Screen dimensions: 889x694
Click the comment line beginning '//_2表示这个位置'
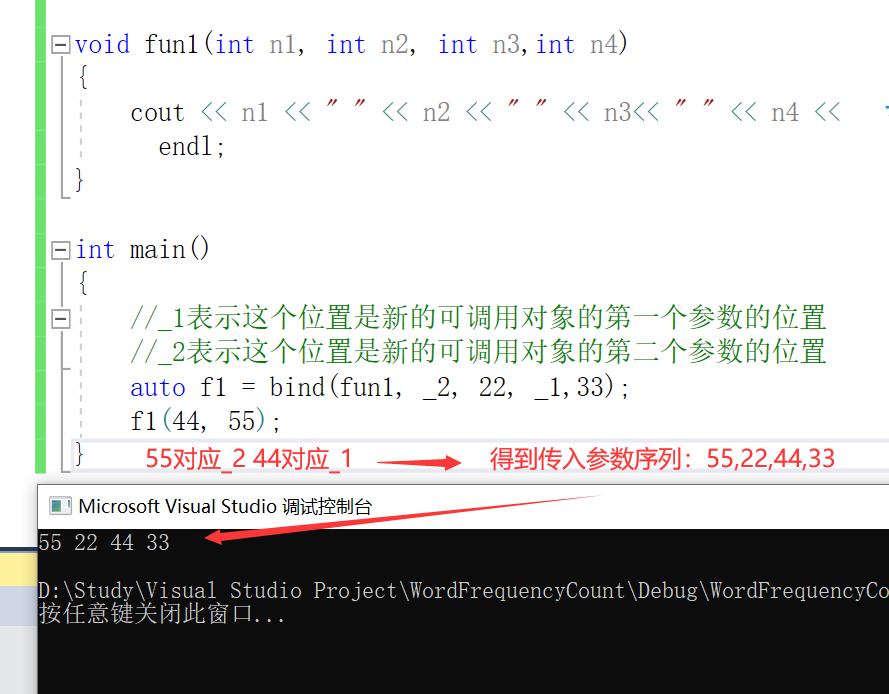pyautogui.click(x=478, y=352)
